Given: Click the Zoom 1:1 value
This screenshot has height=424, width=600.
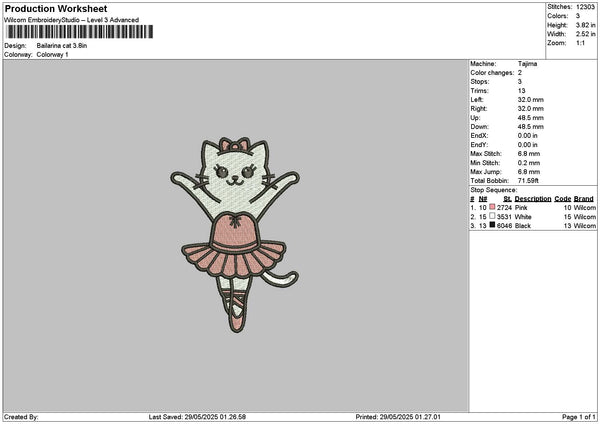Looking at the screenshot, I should click(580, 43).
